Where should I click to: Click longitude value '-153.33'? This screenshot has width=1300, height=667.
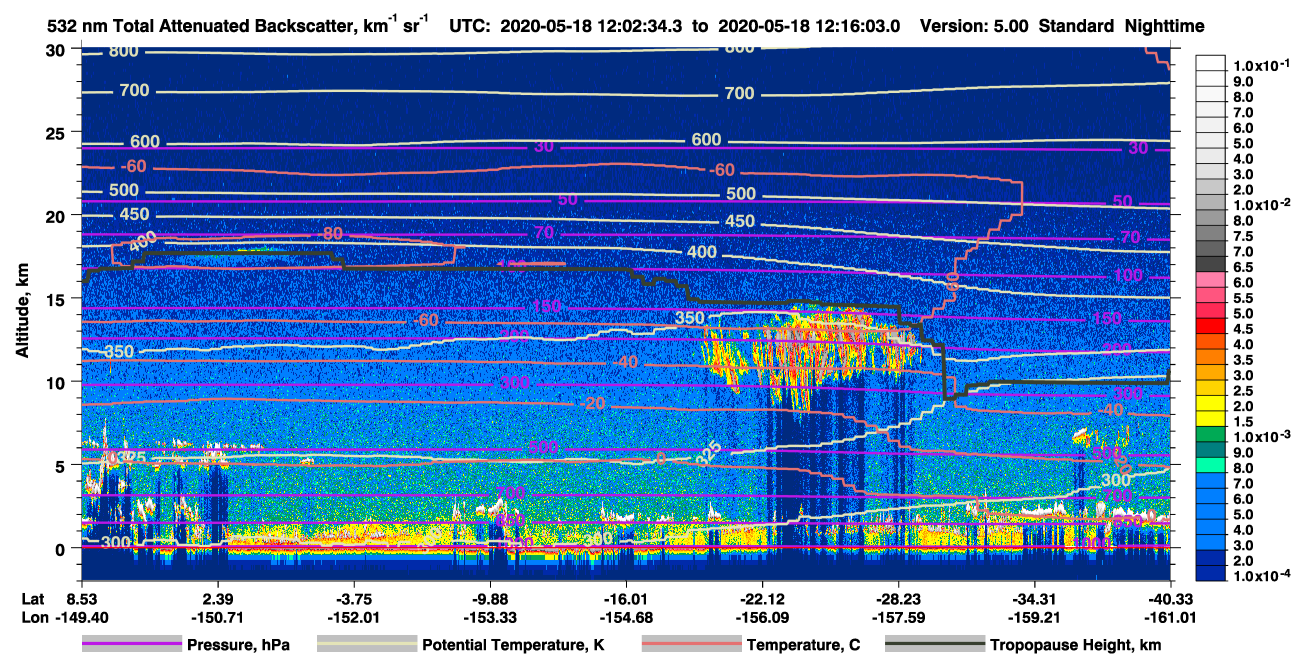point(489,617)
